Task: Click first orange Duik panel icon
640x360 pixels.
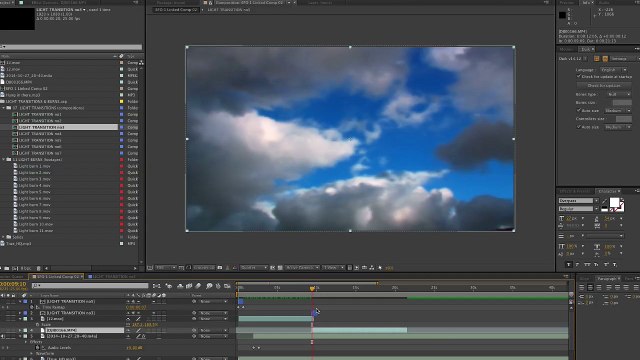Action: [x=597, y=59]
